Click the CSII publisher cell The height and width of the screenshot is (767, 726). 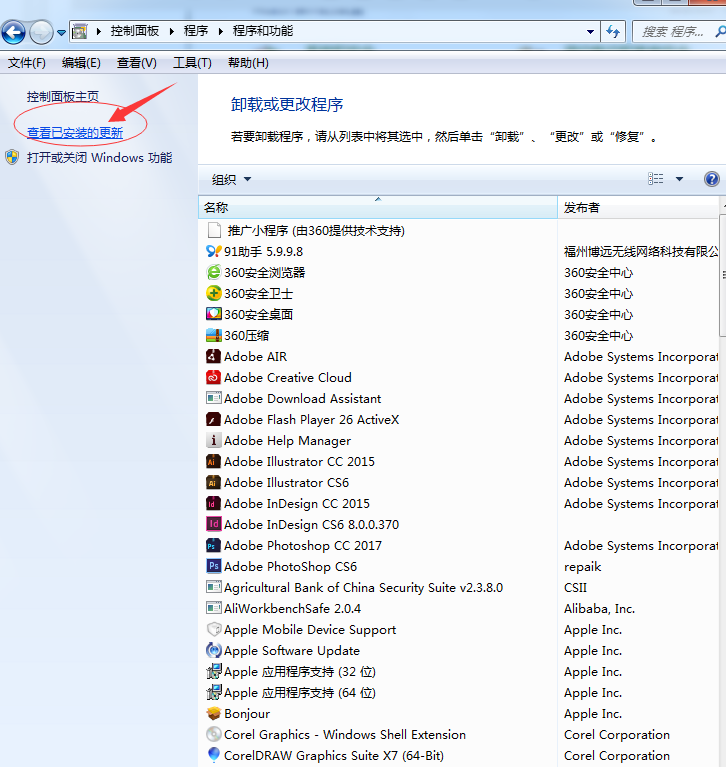[575, 587]
